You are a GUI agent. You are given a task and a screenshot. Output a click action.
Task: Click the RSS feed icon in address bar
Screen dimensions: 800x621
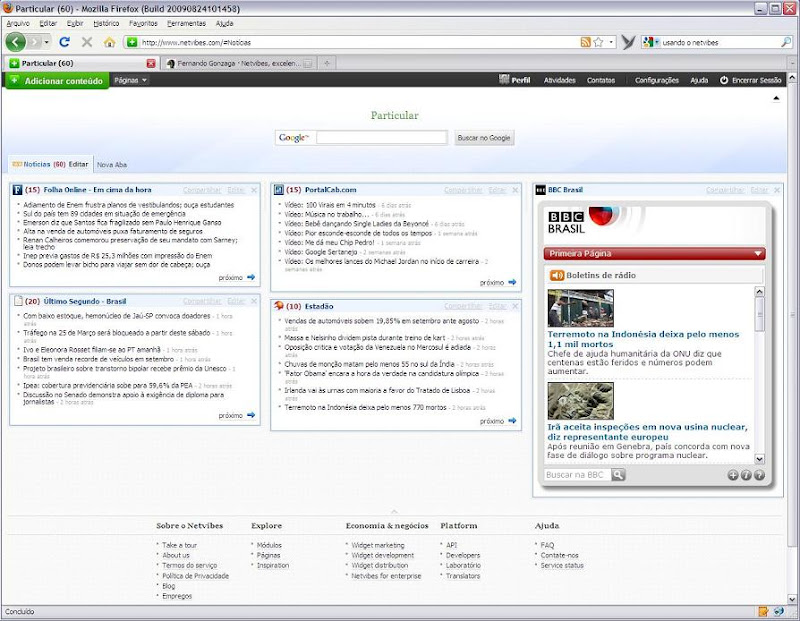[585, 42]
